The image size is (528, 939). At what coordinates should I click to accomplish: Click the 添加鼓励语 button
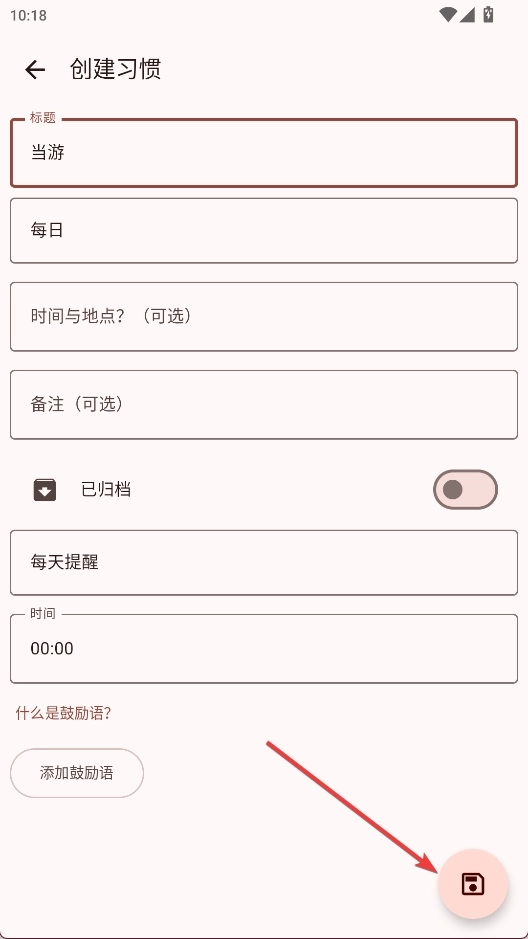click(x=77, y=773)
